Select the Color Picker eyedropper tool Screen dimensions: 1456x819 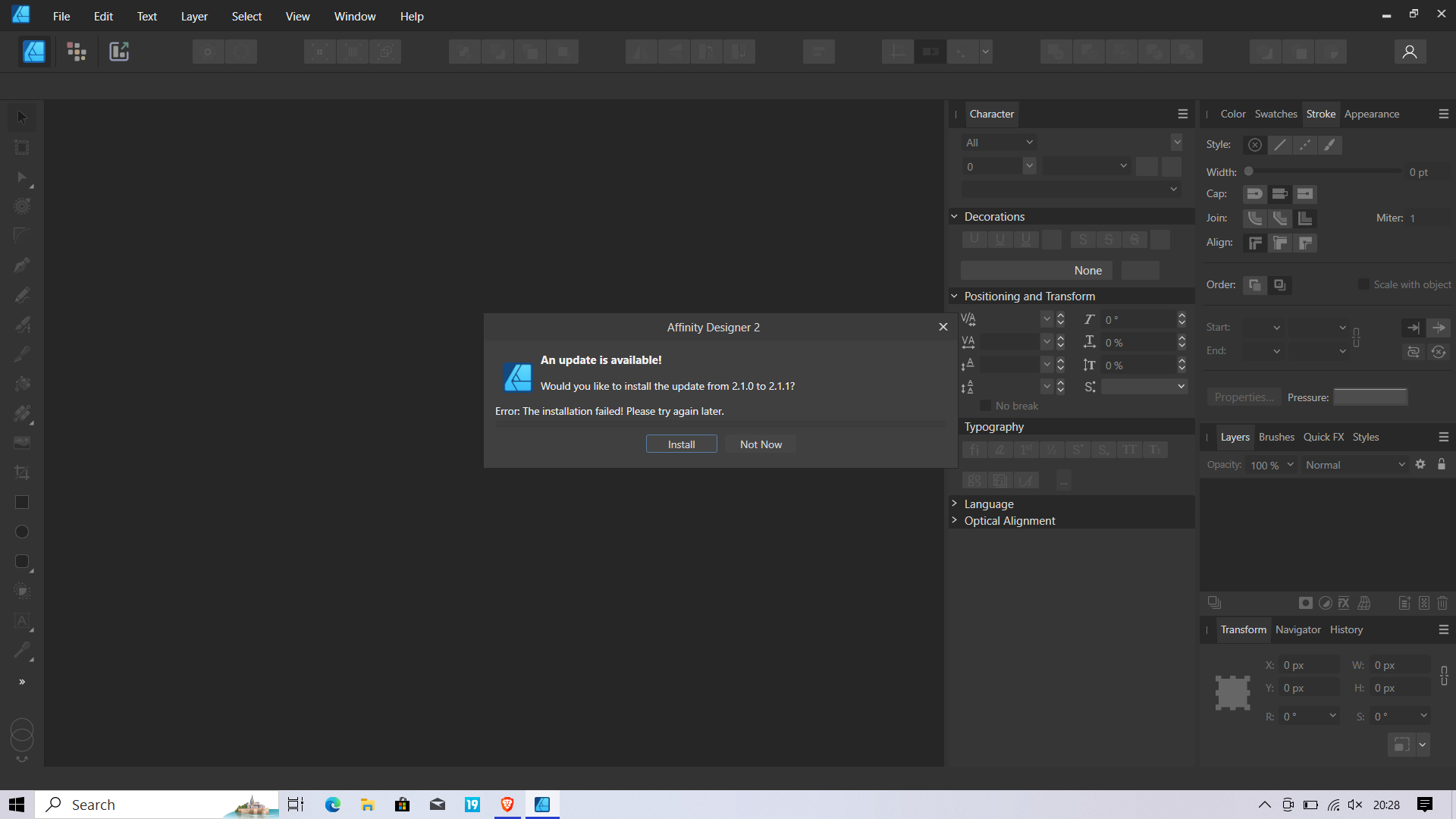click(x=22, y=650)
